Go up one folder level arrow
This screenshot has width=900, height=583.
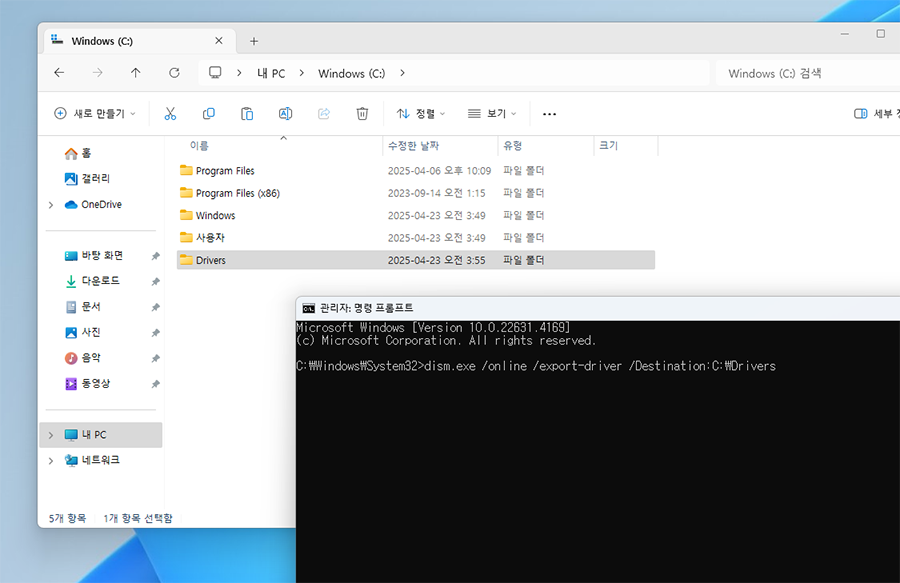pos(135,73)
